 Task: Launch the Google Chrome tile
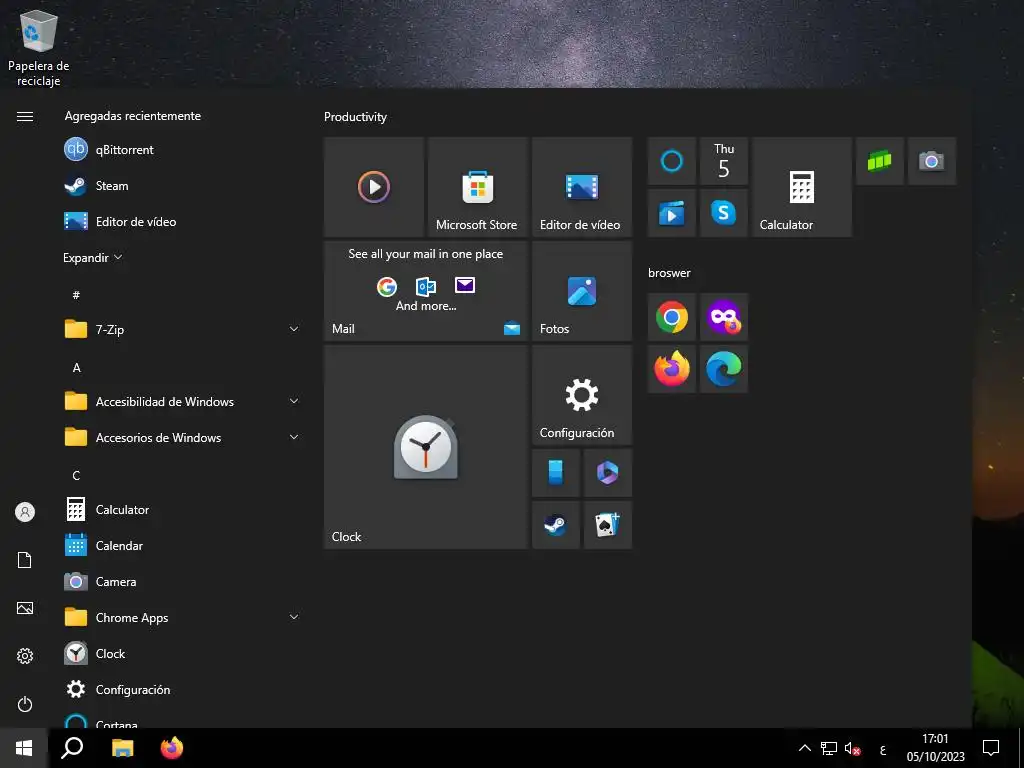click(x=671, y=317)
